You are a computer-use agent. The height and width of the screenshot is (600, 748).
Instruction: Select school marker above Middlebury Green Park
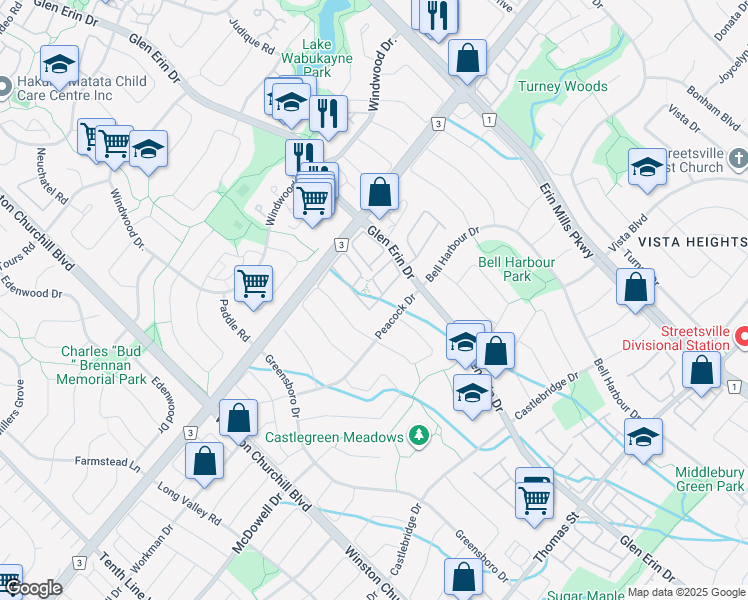coord(644,438)
